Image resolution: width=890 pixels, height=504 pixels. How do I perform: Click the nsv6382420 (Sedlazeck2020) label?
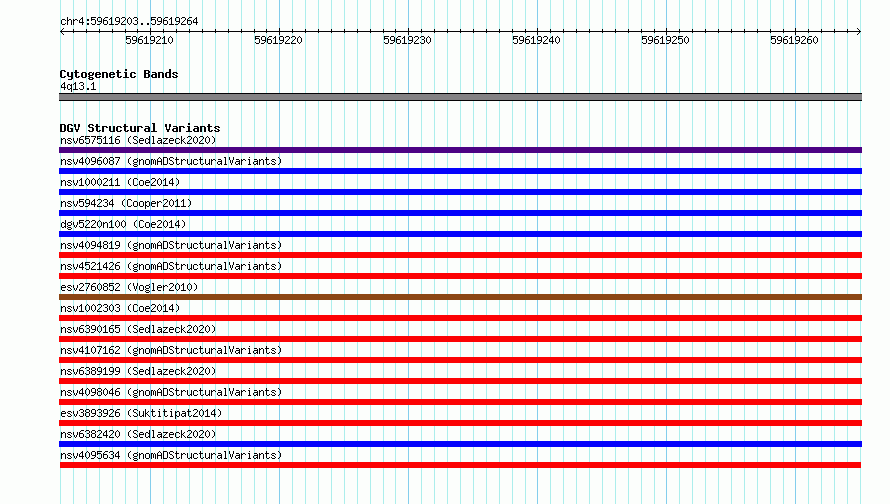(138, 434)
